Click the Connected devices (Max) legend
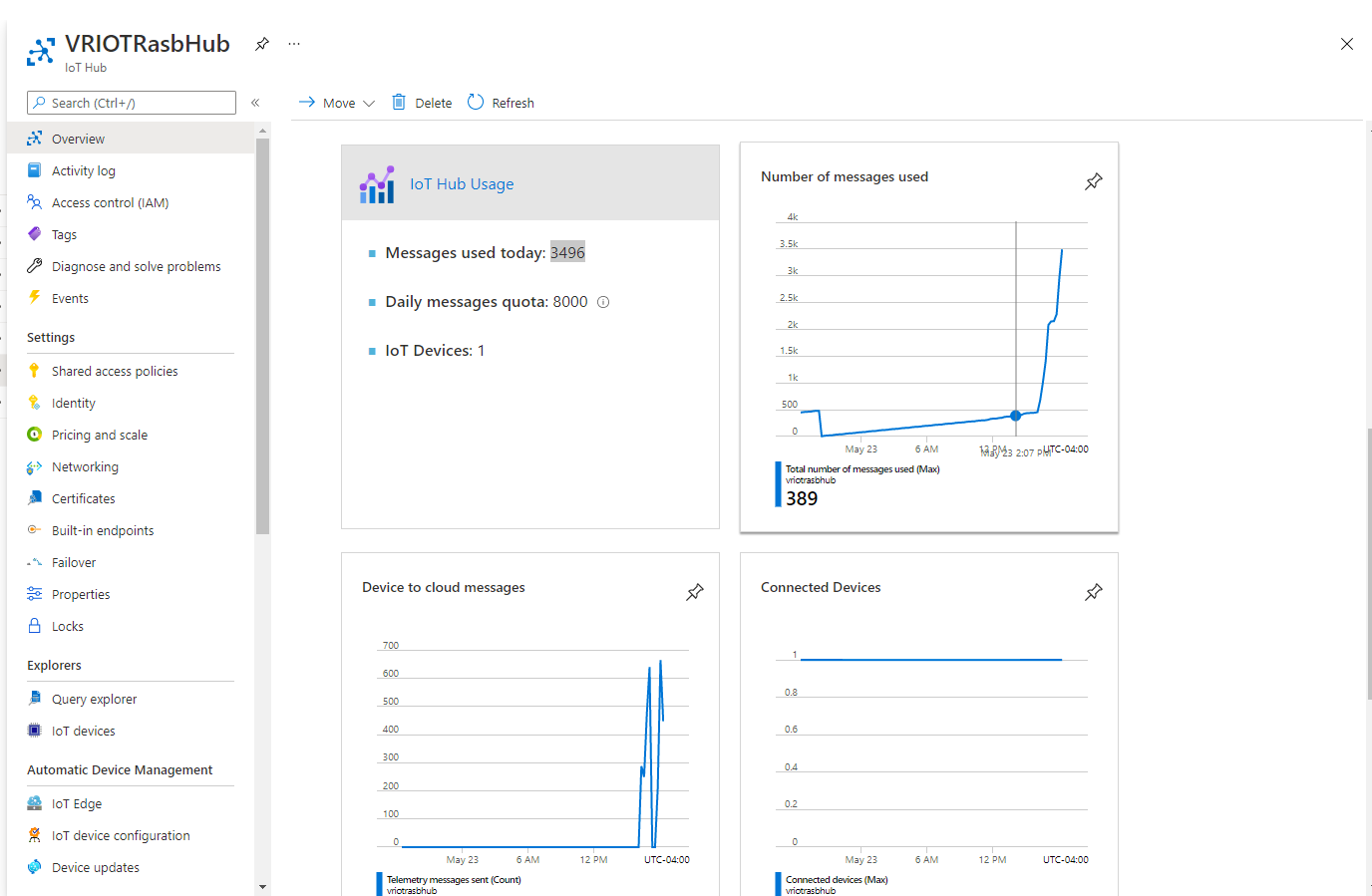The image size is (1372, 896). coord(837,880)
